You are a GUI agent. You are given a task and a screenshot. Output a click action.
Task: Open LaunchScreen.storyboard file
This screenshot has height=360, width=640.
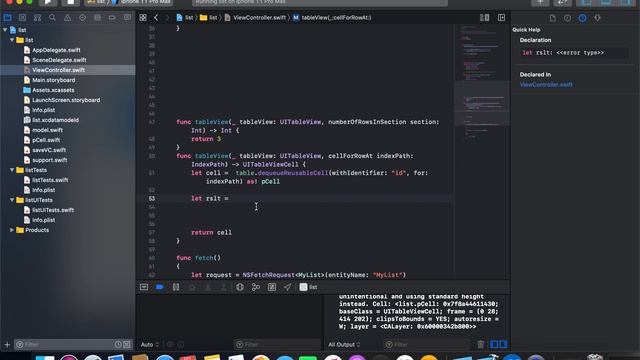pos(66,100)
